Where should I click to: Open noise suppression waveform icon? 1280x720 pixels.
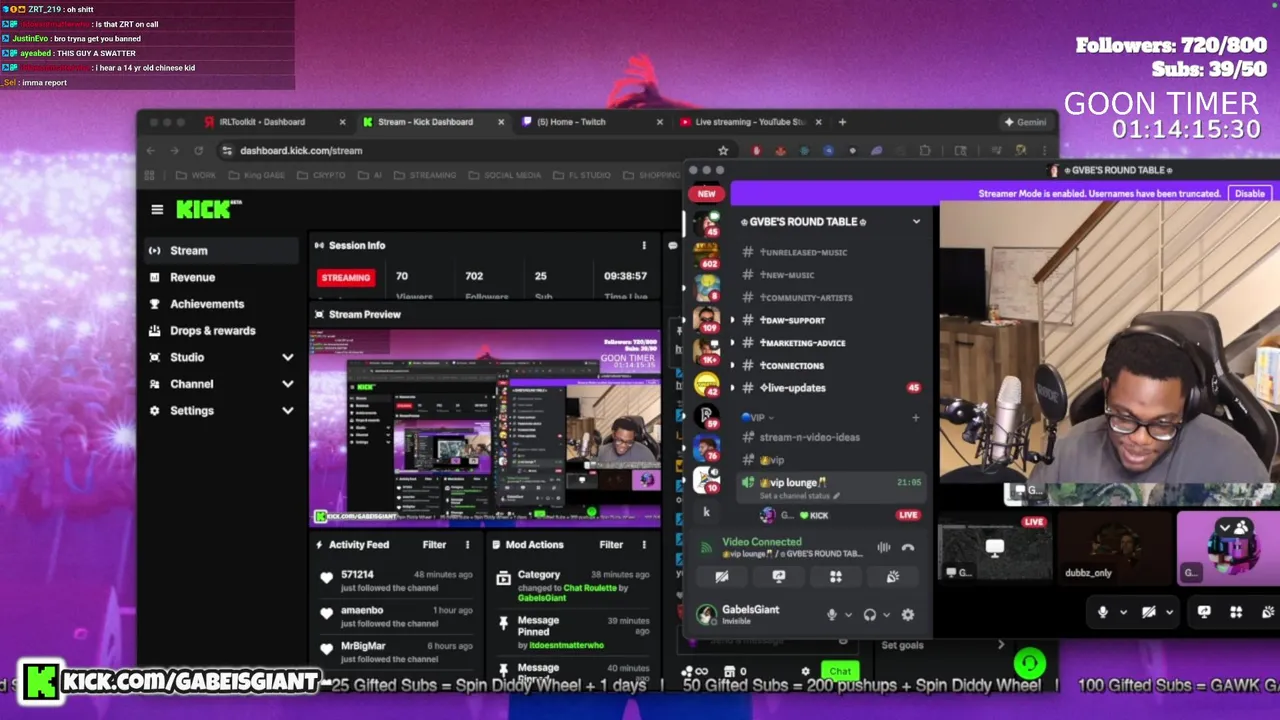[x=884, y=547]
